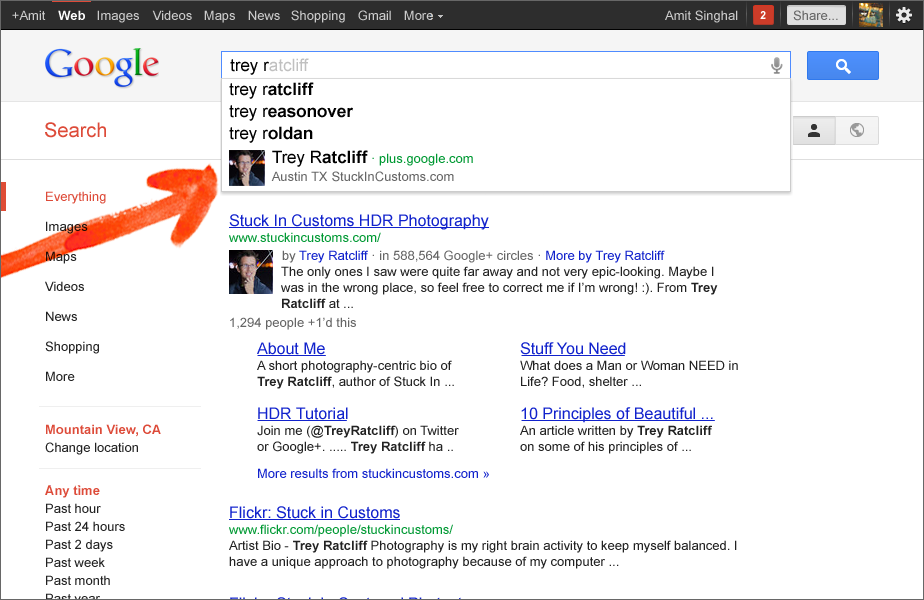This screenshot has height=600, width=924.
Task: Click the microphone voice search icon
Action: pyautogui.click(x=776, y=66)
